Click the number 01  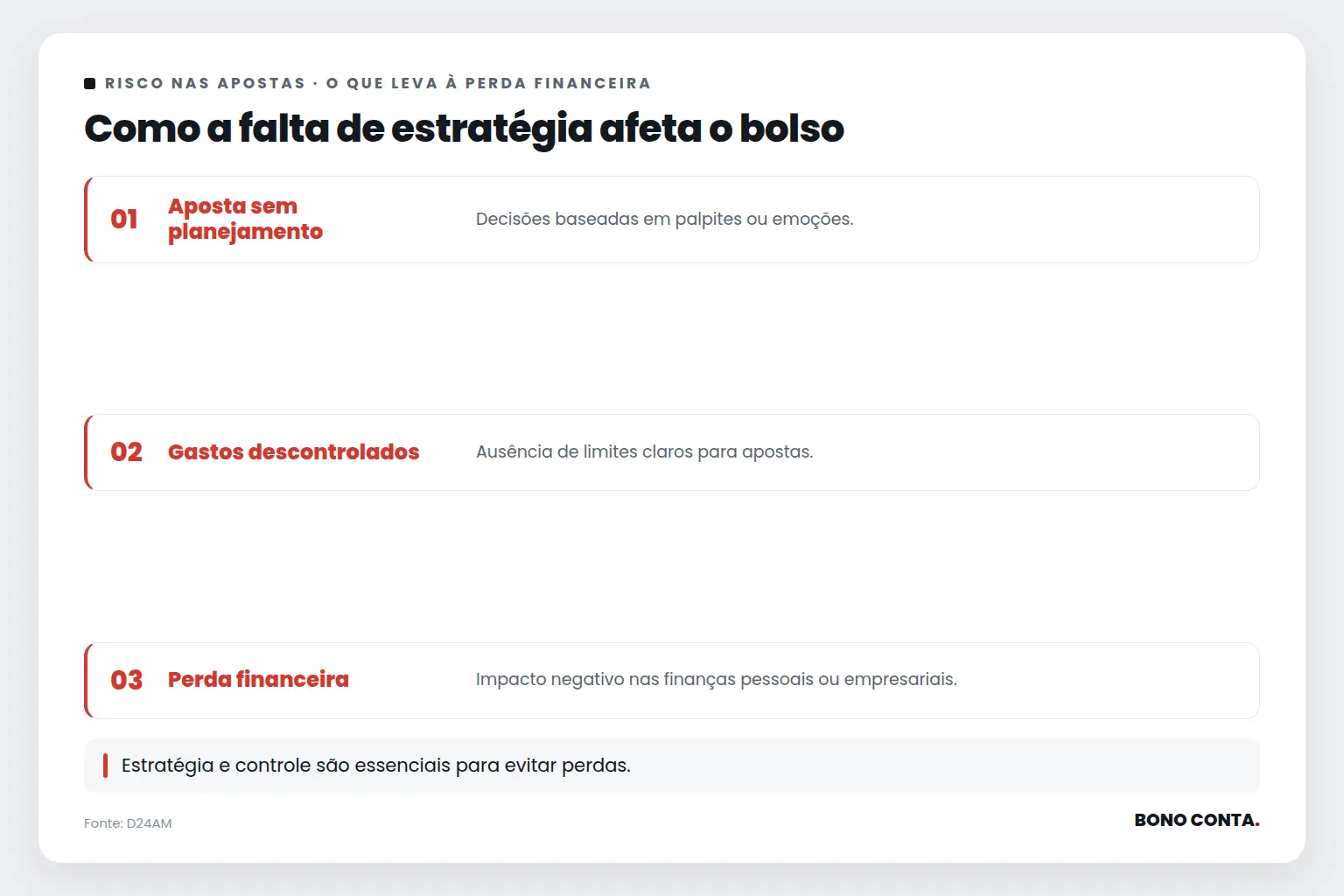pos(124,219)
